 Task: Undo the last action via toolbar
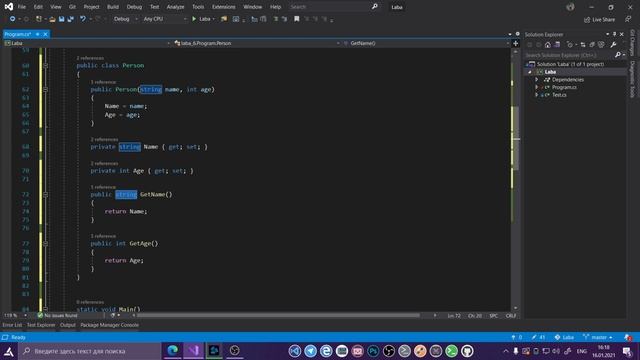(83, 19)
